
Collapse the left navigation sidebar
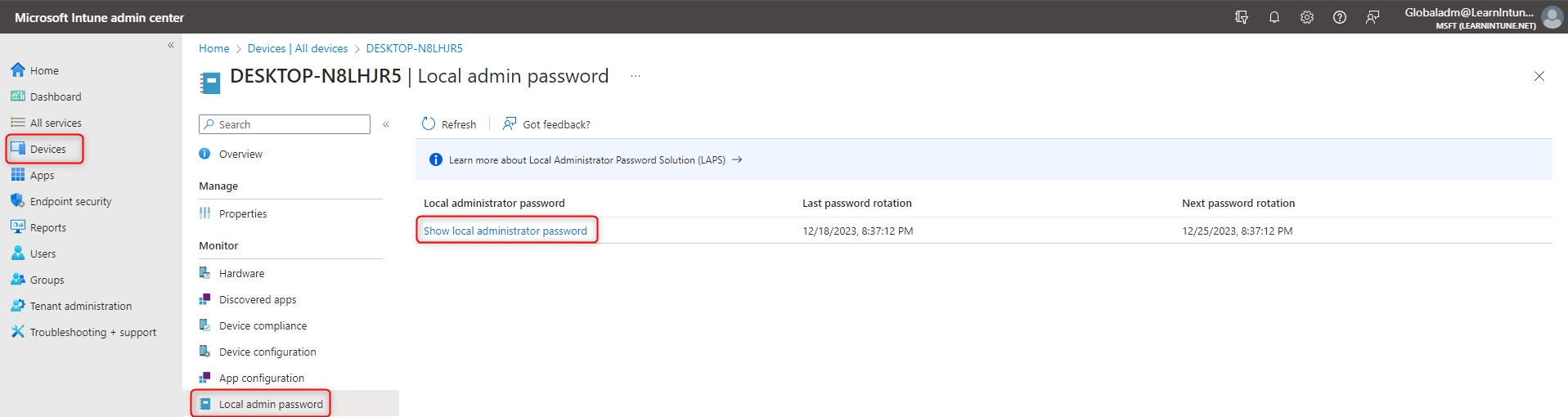171,45
